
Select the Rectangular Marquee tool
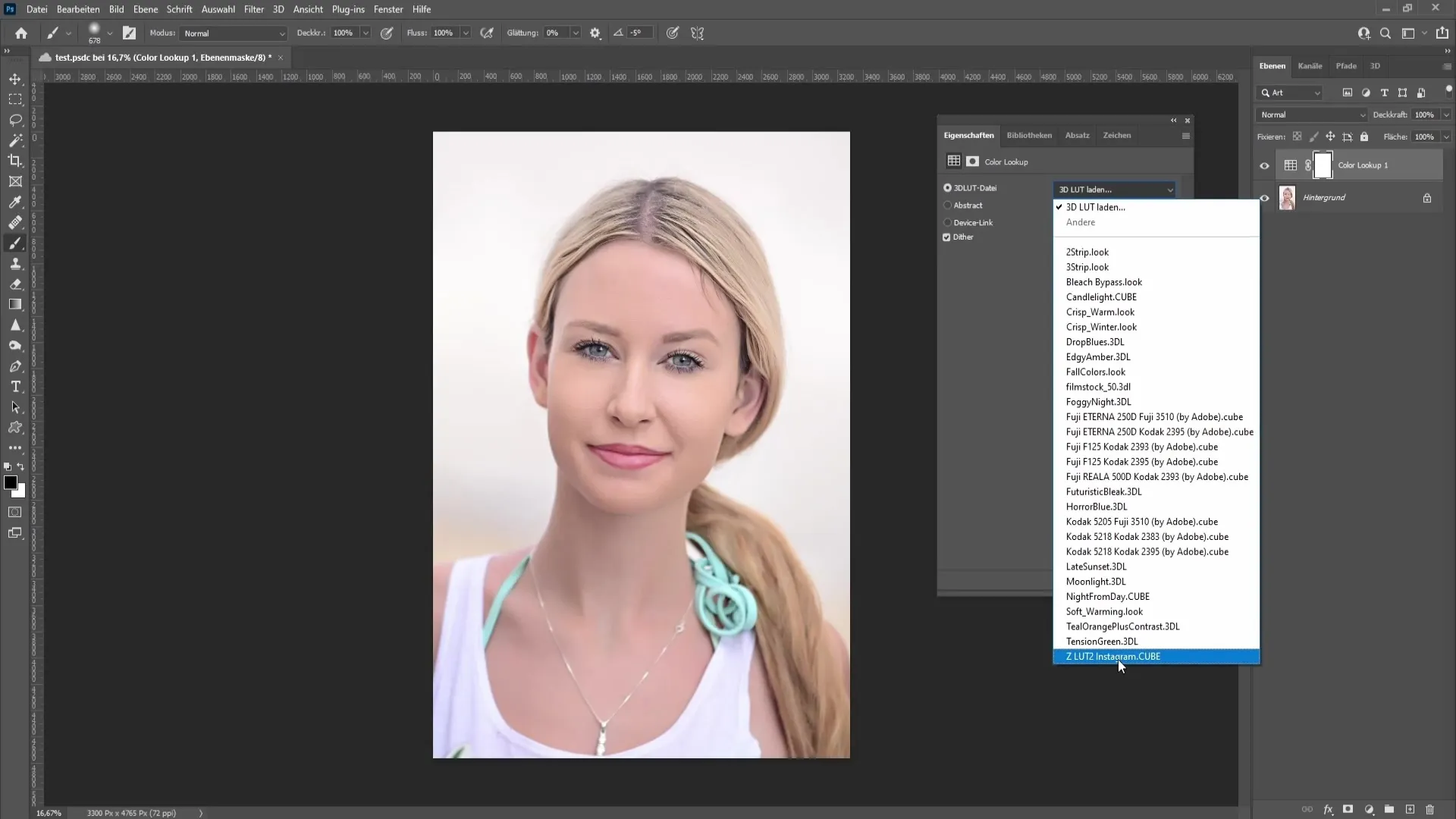click(x=15, y=99)
